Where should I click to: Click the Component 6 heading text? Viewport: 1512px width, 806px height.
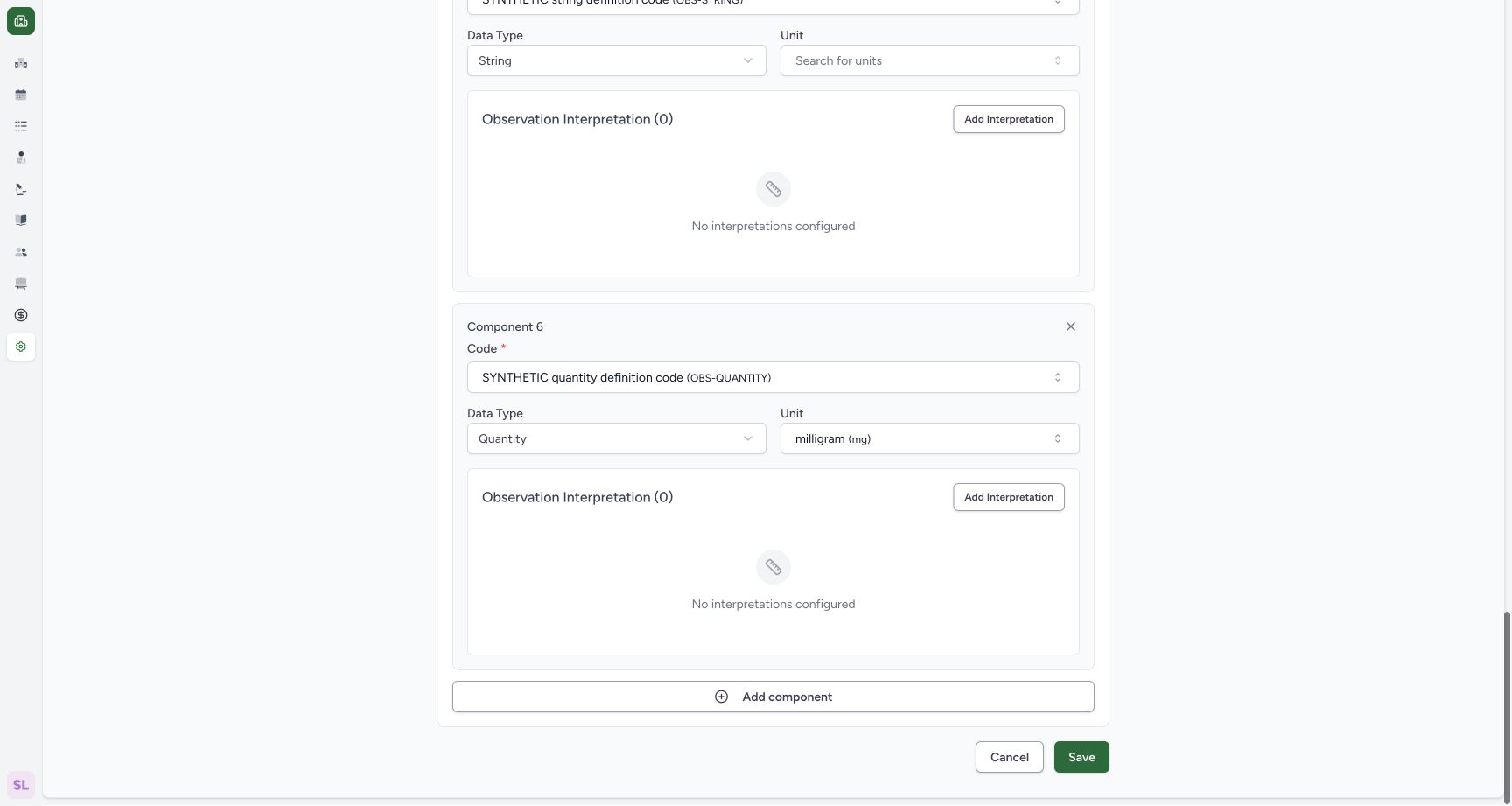pyautogui.click(x=505, y=326)
